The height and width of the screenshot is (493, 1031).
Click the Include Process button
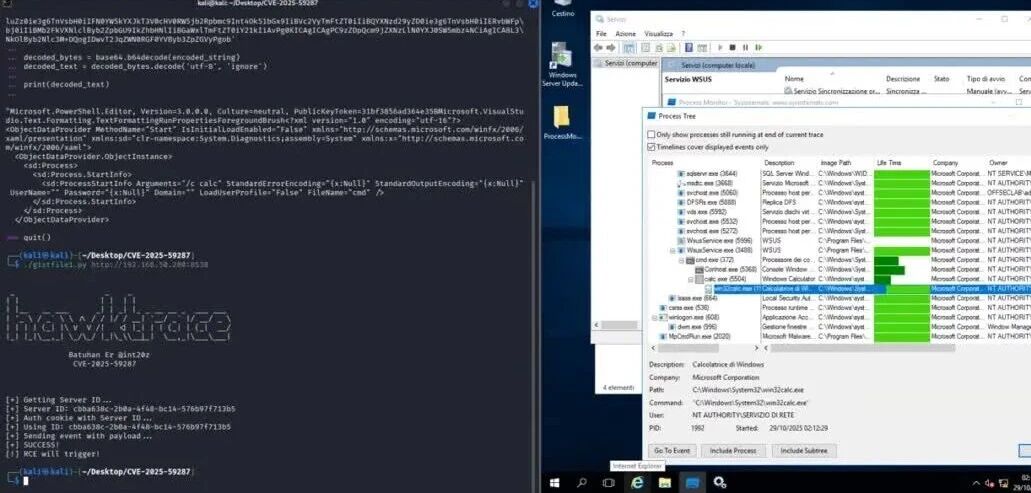tap(733, 450)
